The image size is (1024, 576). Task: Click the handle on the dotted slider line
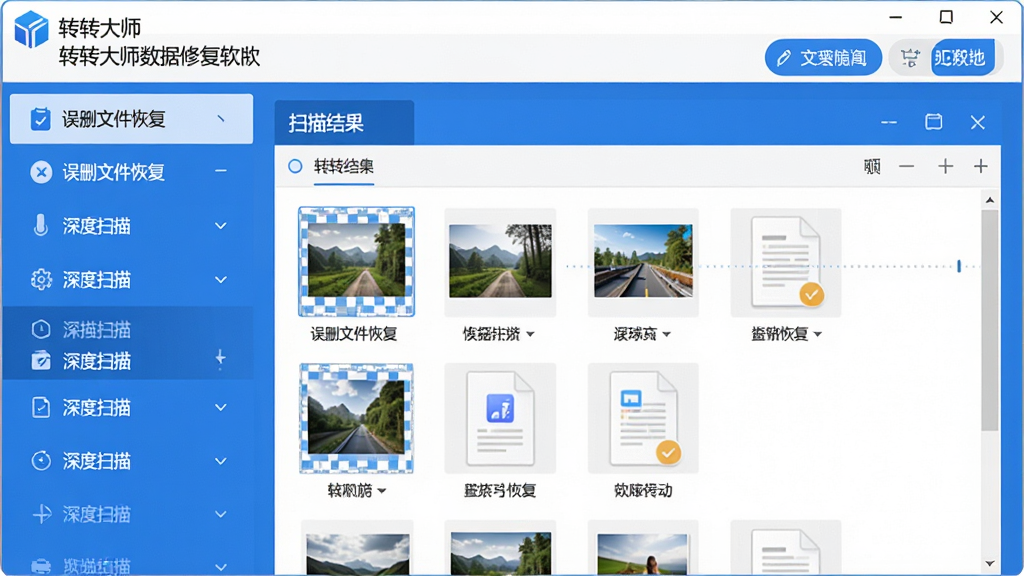959,266
